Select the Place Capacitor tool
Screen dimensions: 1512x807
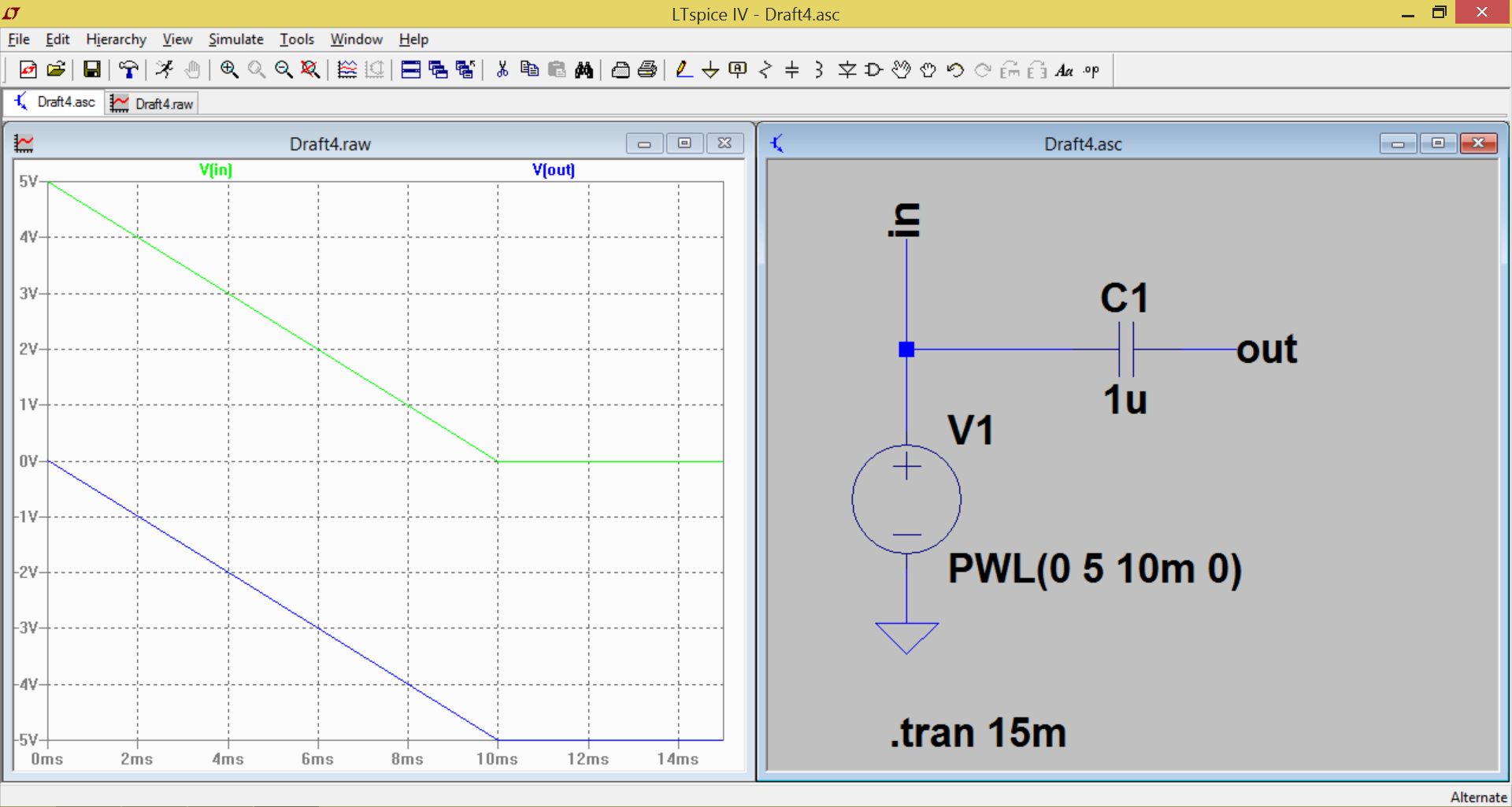(x=792, y=70)
